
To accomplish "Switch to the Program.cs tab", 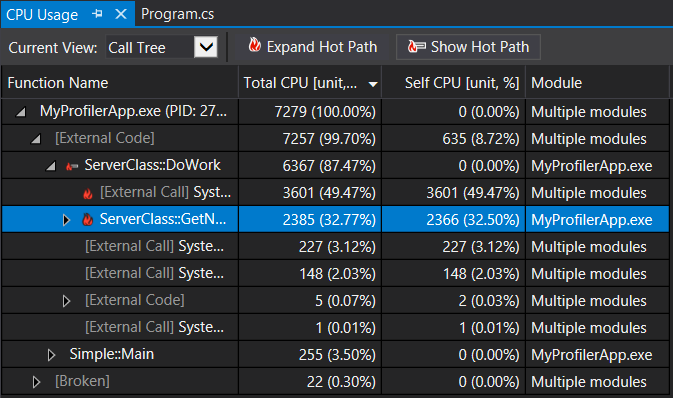I will pyautogui.click(x=177, y=14).
